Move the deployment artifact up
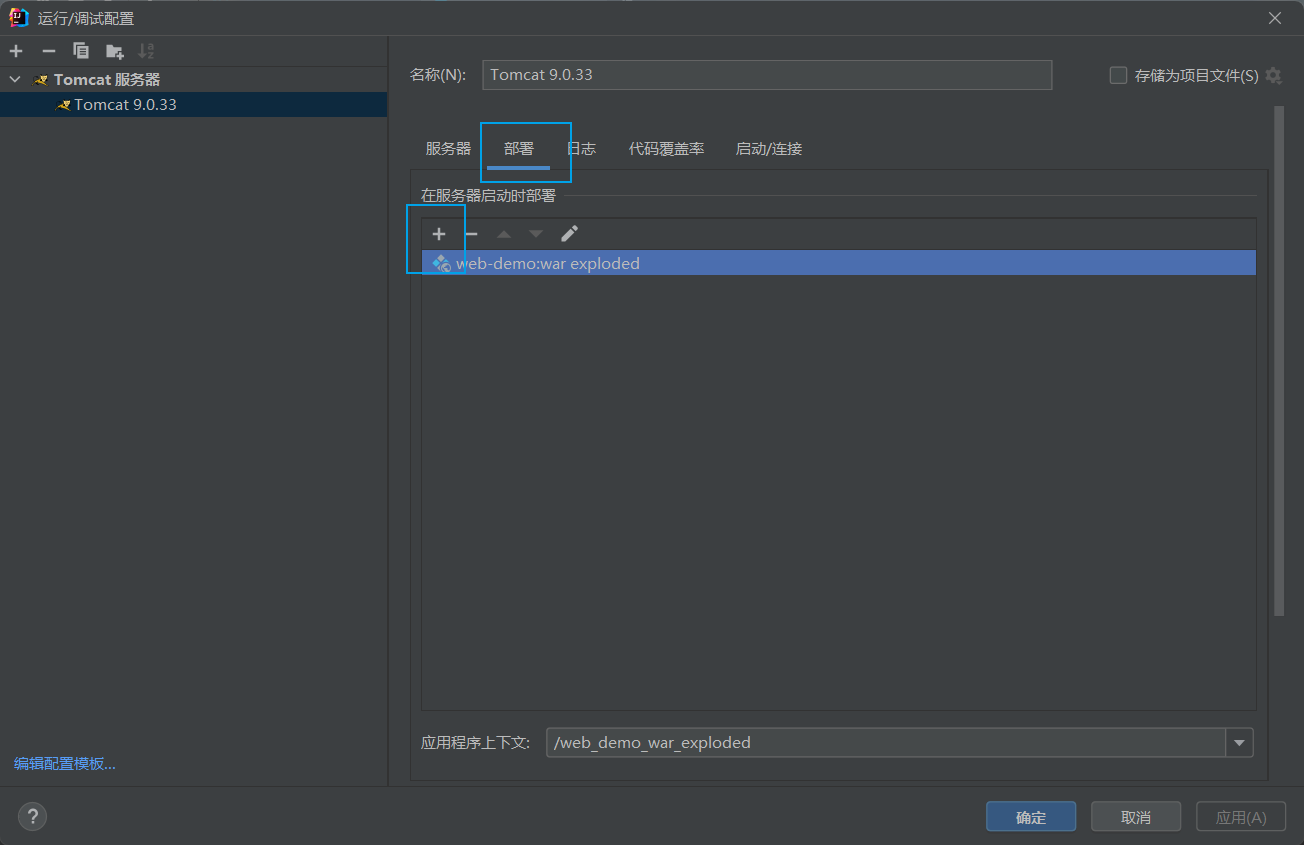Image resolution: width=1304 pixels, height=845 pixels. (x=504, y=234)
